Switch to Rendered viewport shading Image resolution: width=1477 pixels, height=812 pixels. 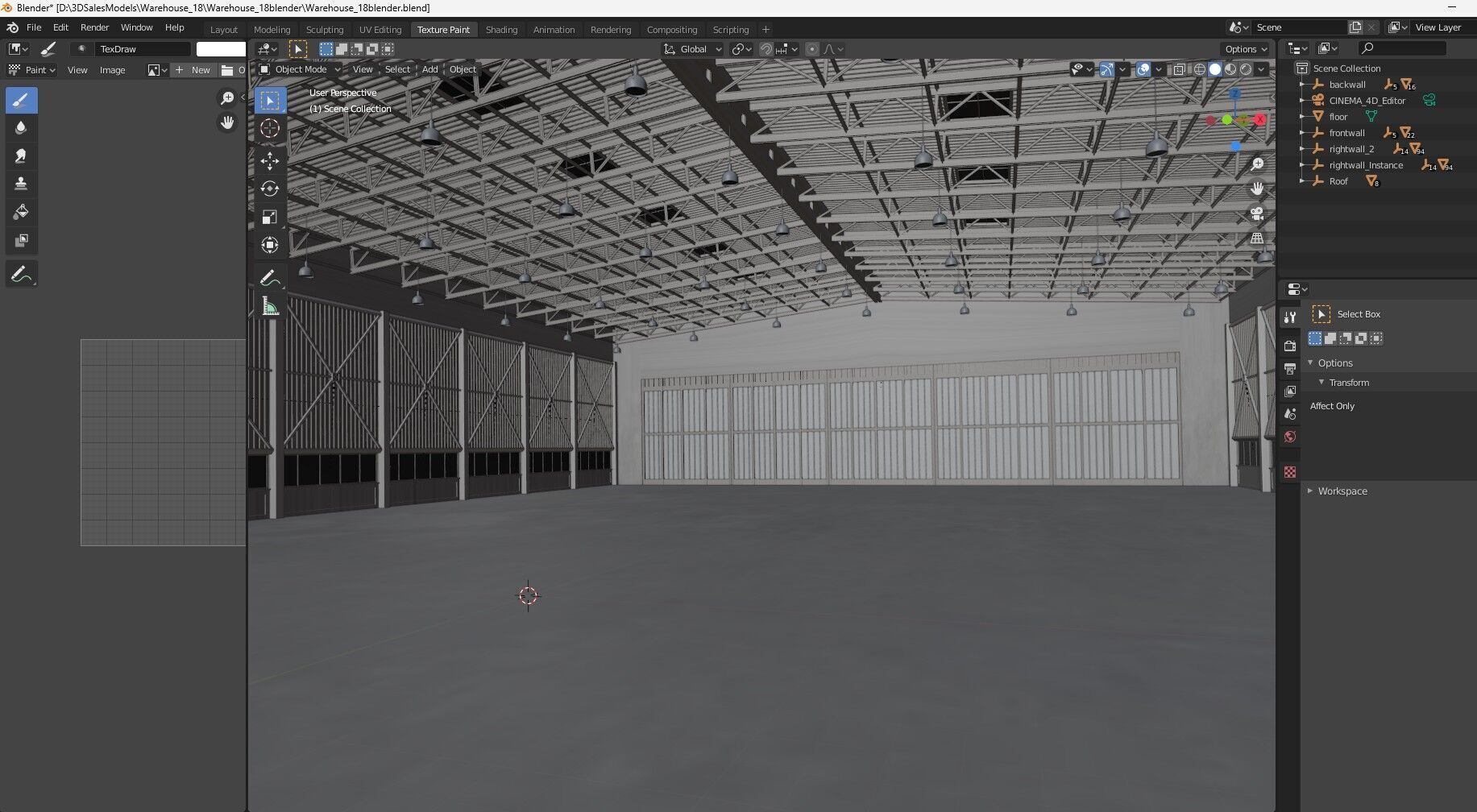[x=1246, y=69]
